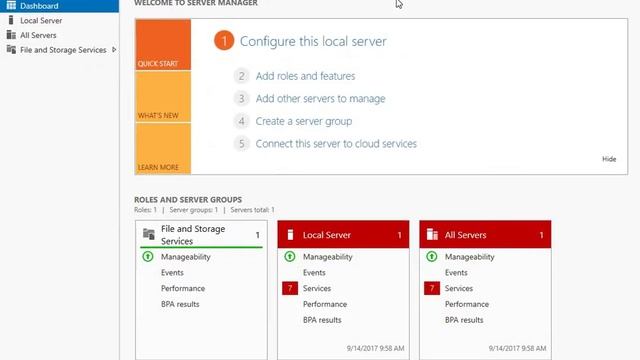Click Local Server tile header icon
The image size is (640, 360).
click(x=290, y=234)
